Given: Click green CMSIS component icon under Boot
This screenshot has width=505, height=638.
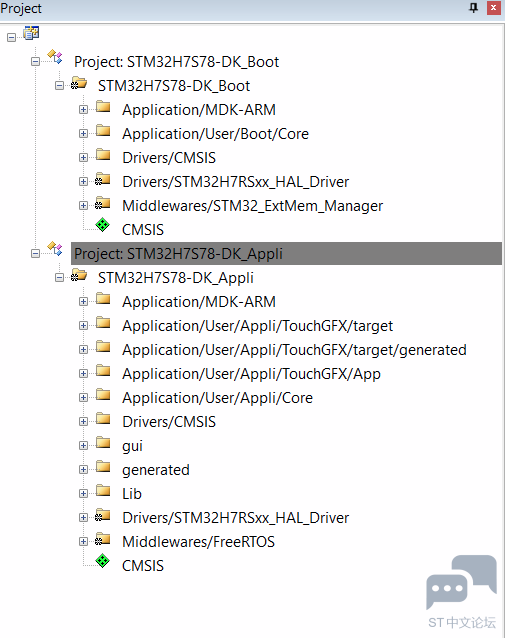Looking at the screenshot, I should pyautogui.click(x=103, y=225).
